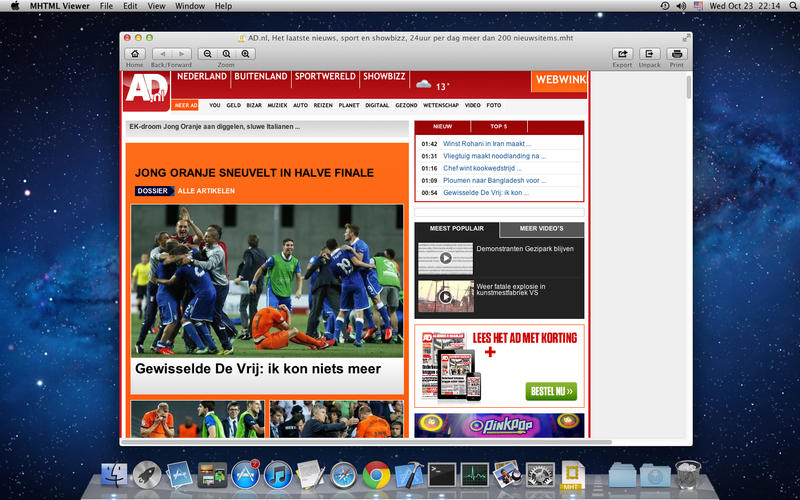Open the Window menu
Image resolution: width=800 pixels, height=500 pixels.
point(190,6)
